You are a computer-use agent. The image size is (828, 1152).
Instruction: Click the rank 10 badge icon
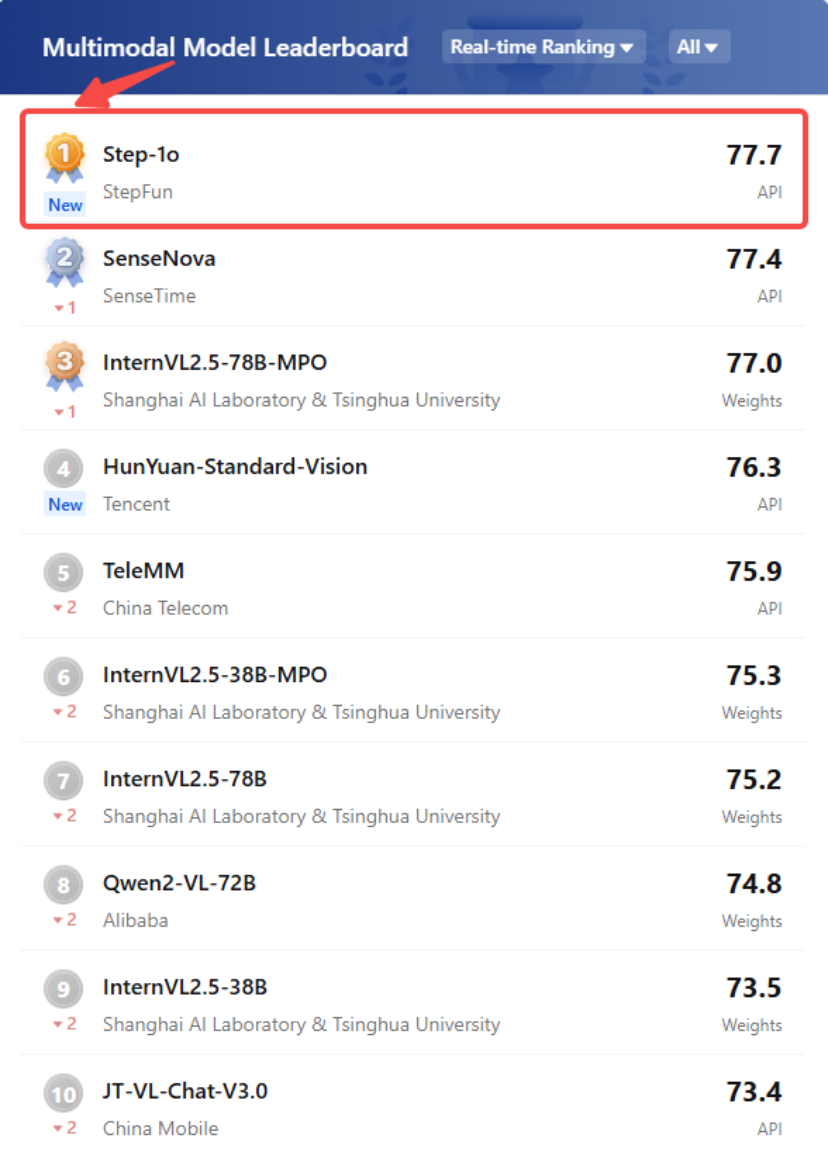64,1094
